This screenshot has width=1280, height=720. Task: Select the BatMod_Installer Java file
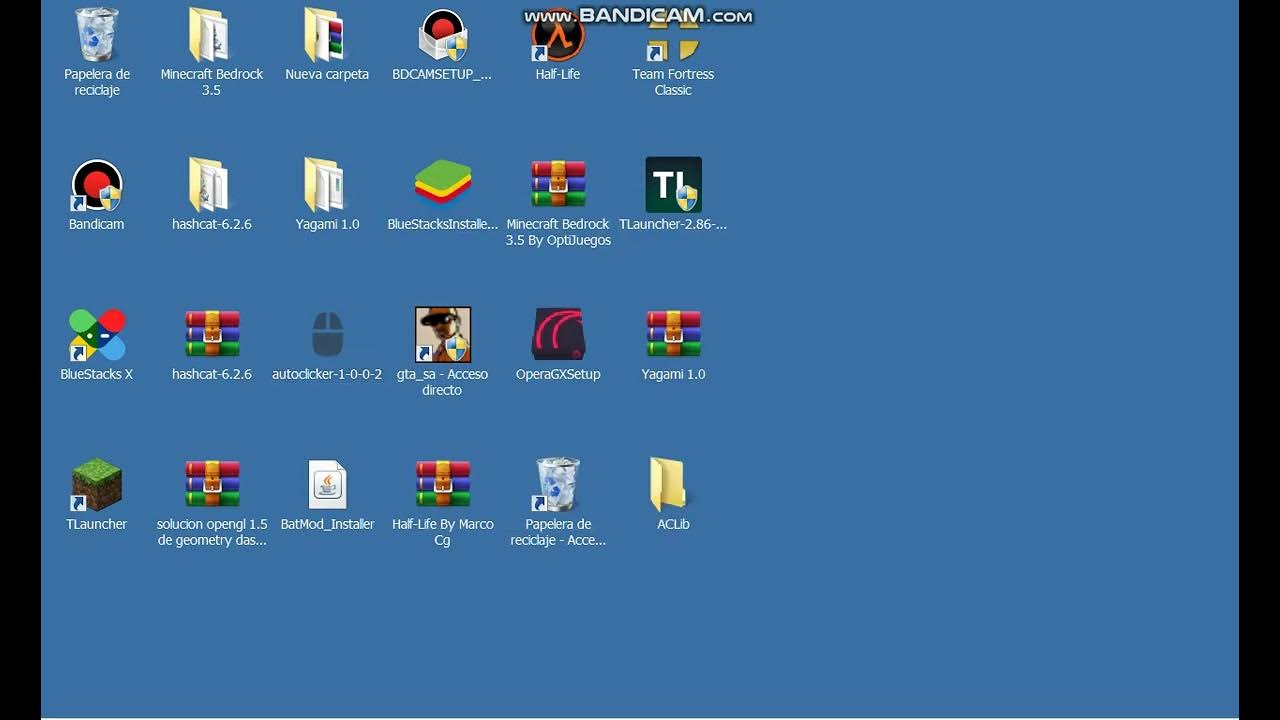tap(327, 485)
